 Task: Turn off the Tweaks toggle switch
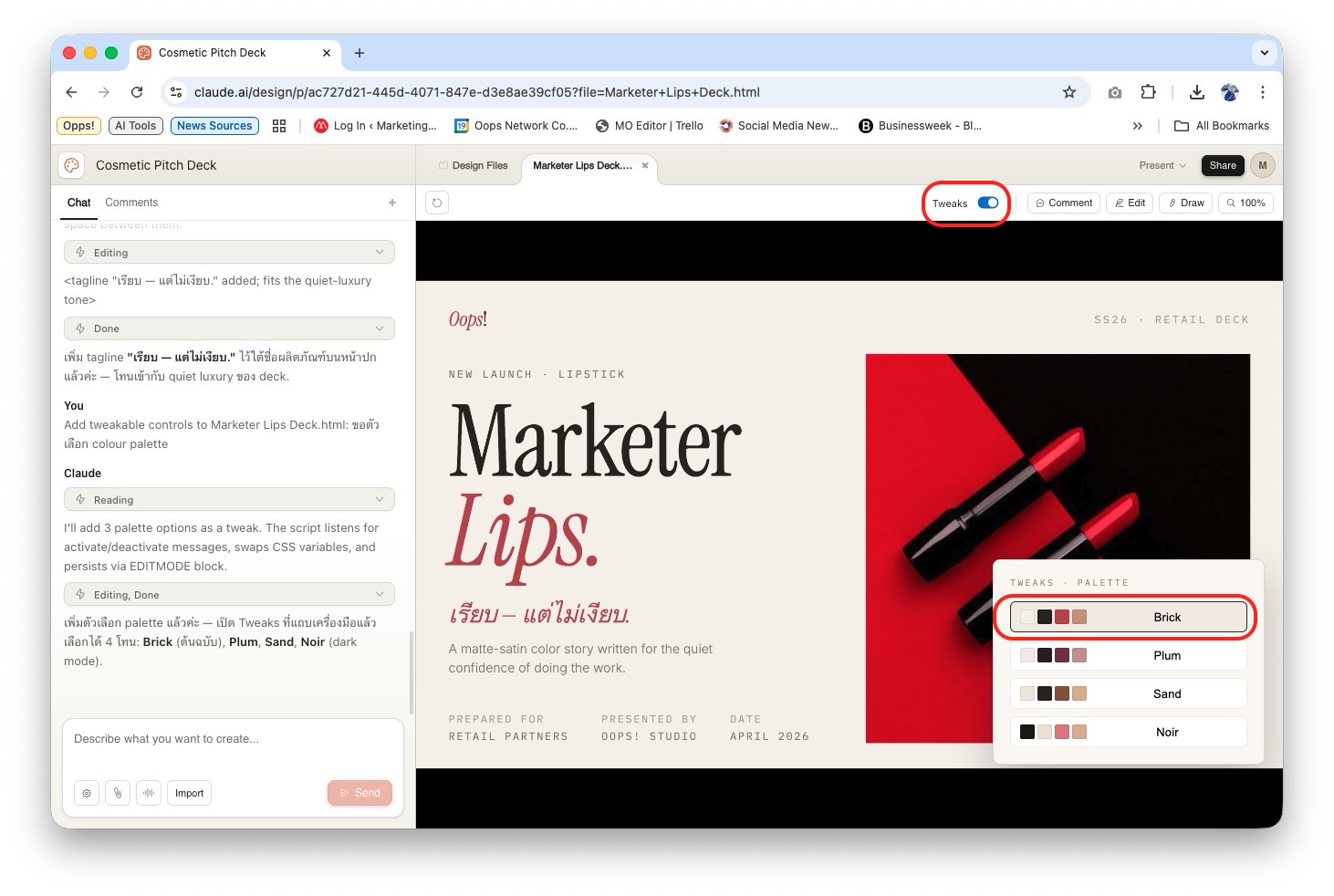987,203
